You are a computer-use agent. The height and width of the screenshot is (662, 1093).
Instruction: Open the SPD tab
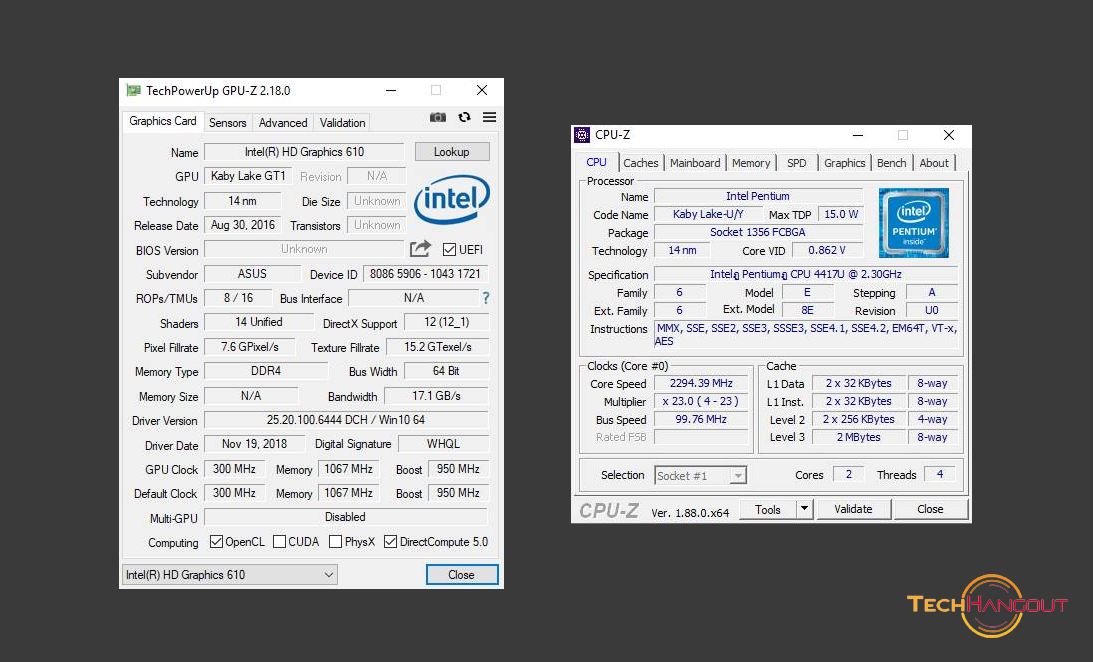[797, 163]
